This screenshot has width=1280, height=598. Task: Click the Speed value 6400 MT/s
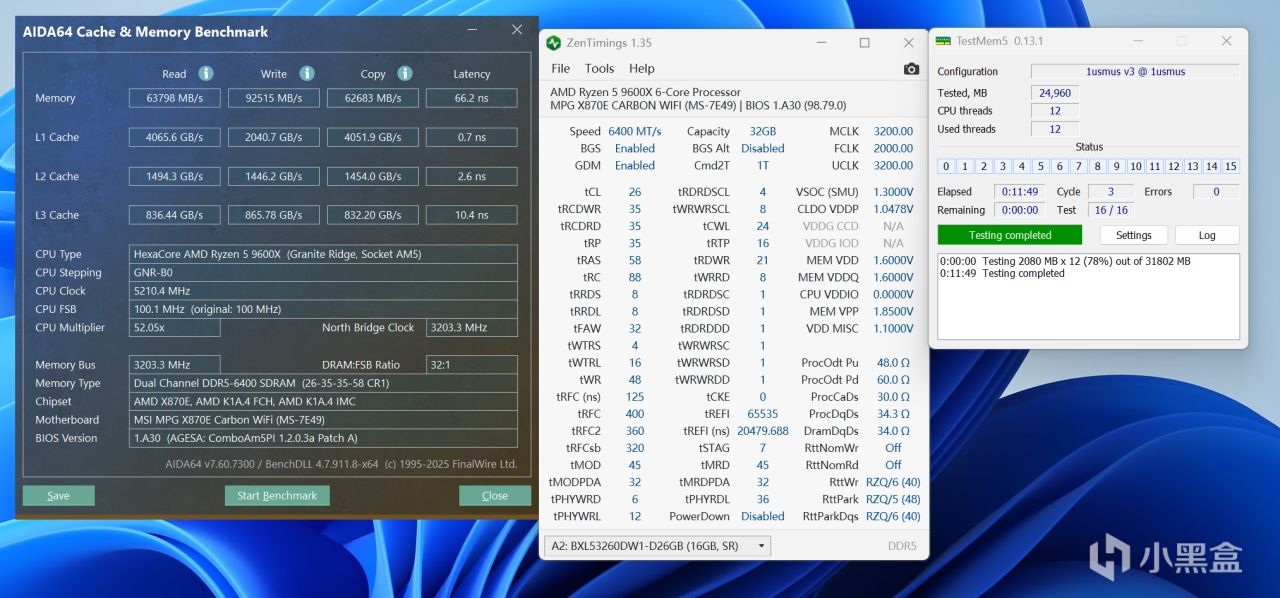[x=634, y=131]
